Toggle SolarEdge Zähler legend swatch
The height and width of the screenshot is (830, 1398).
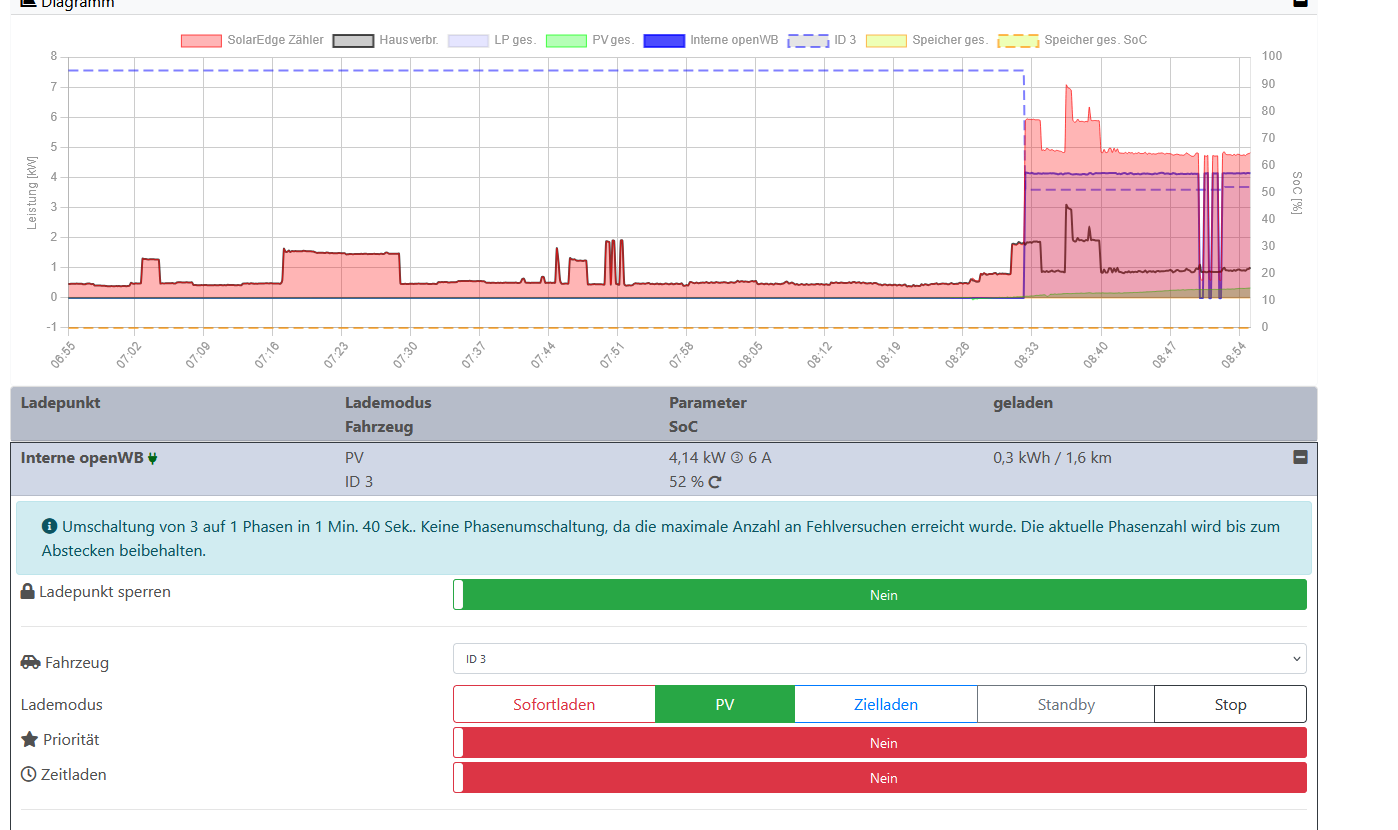201,41
